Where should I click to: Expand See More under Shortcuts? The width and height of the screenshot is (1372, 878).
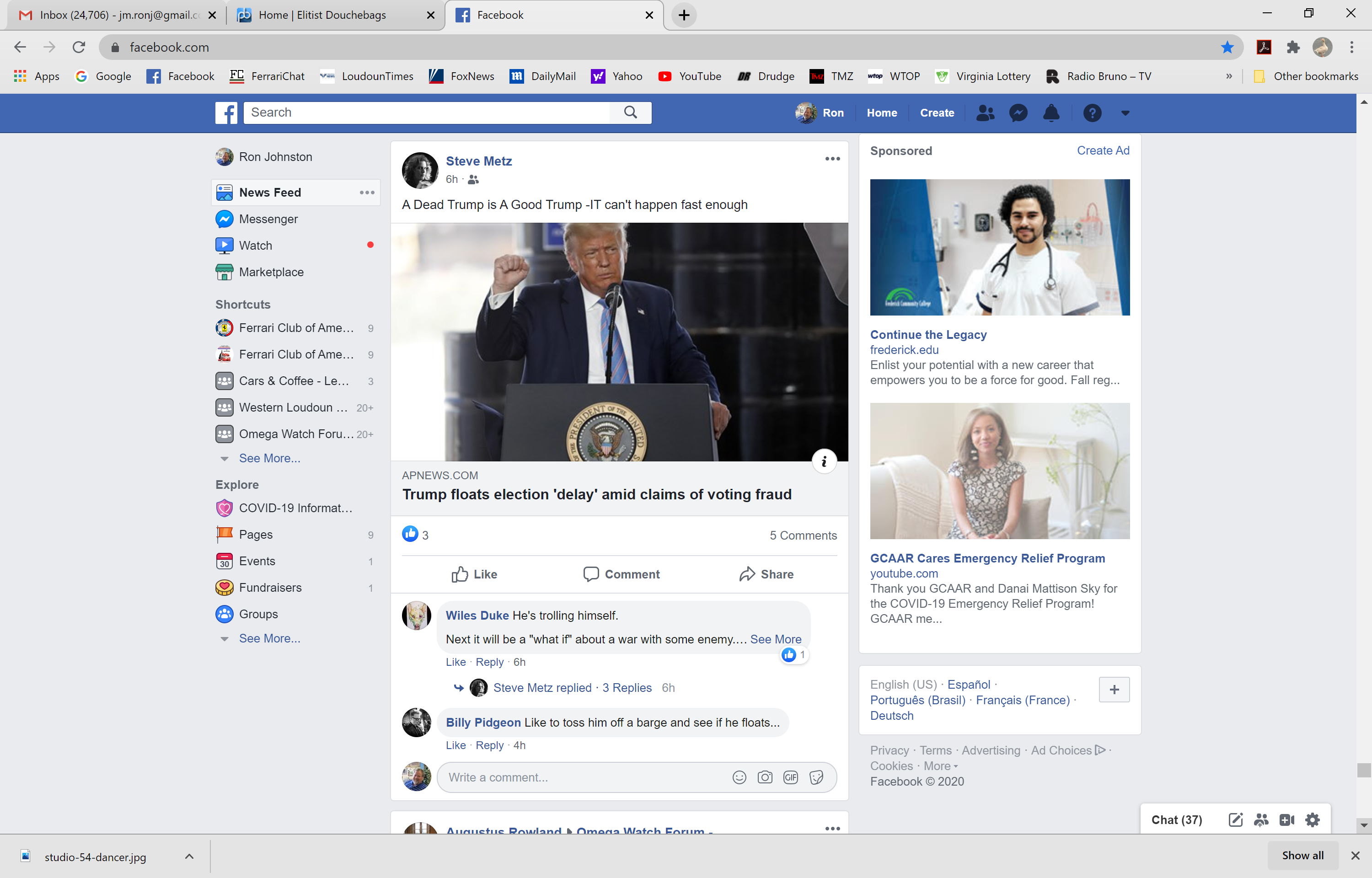tap(269, 458)
